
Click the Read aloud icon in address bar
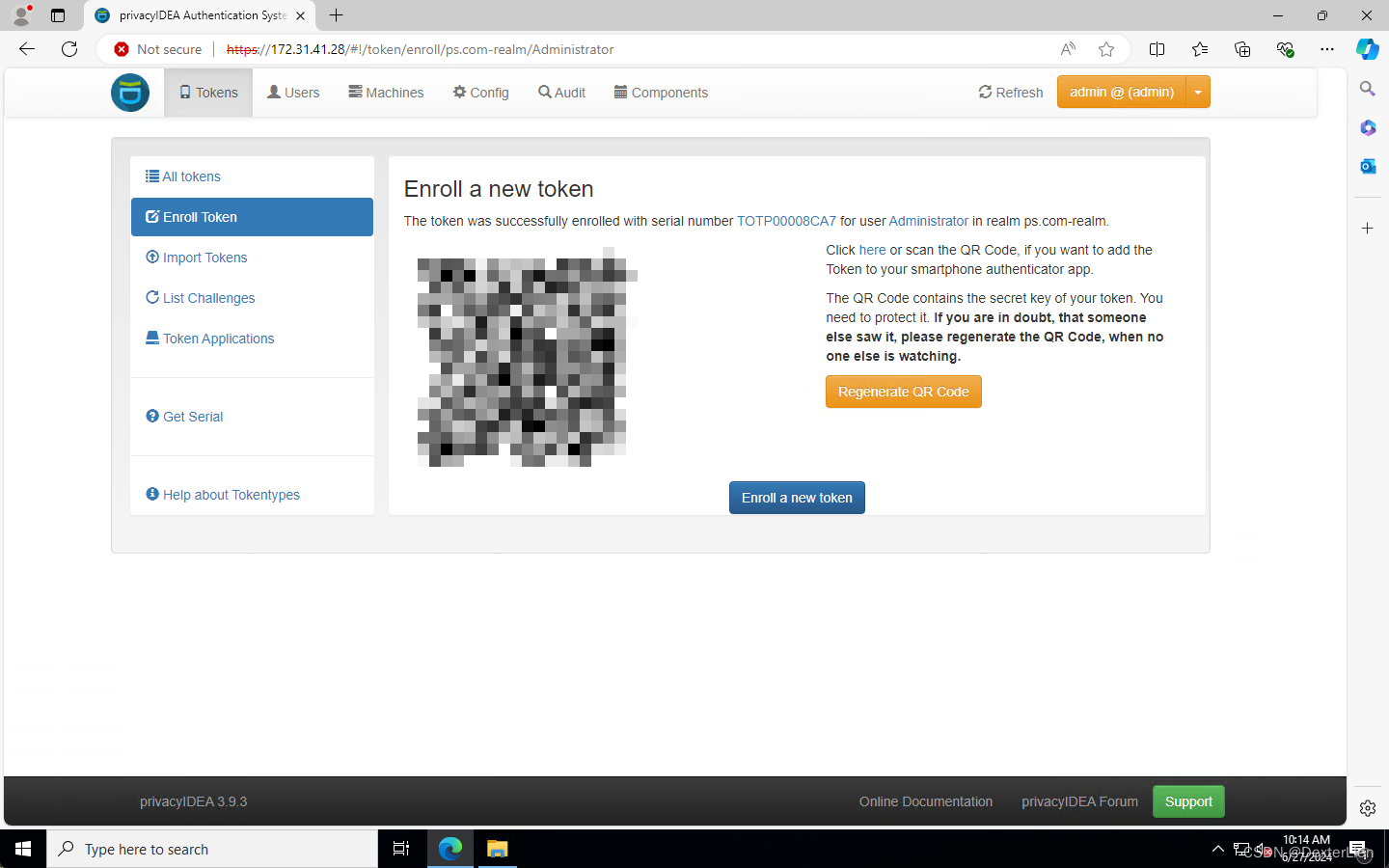click(x=1068, y=49)
